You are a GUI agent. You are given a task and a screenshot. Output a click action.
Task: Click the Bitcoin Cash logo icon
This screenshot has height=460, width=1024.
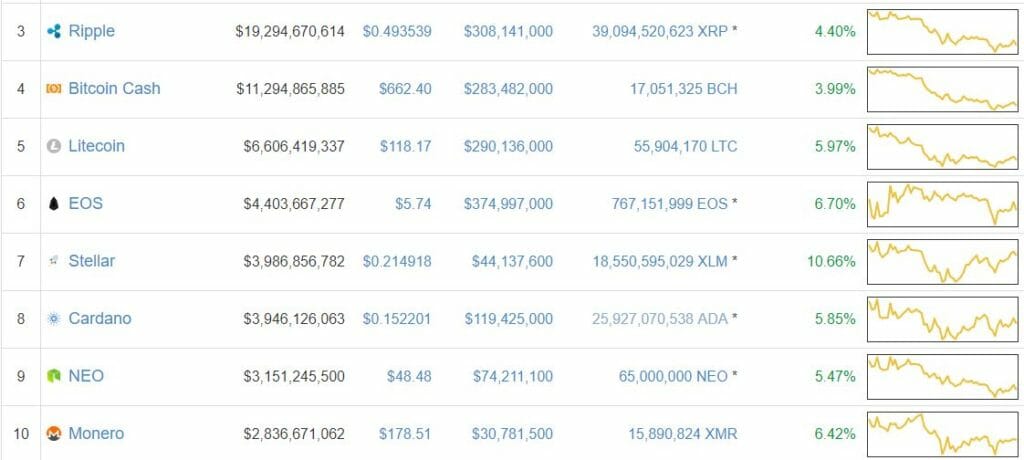pyautogui.click(x=54, y=89)
